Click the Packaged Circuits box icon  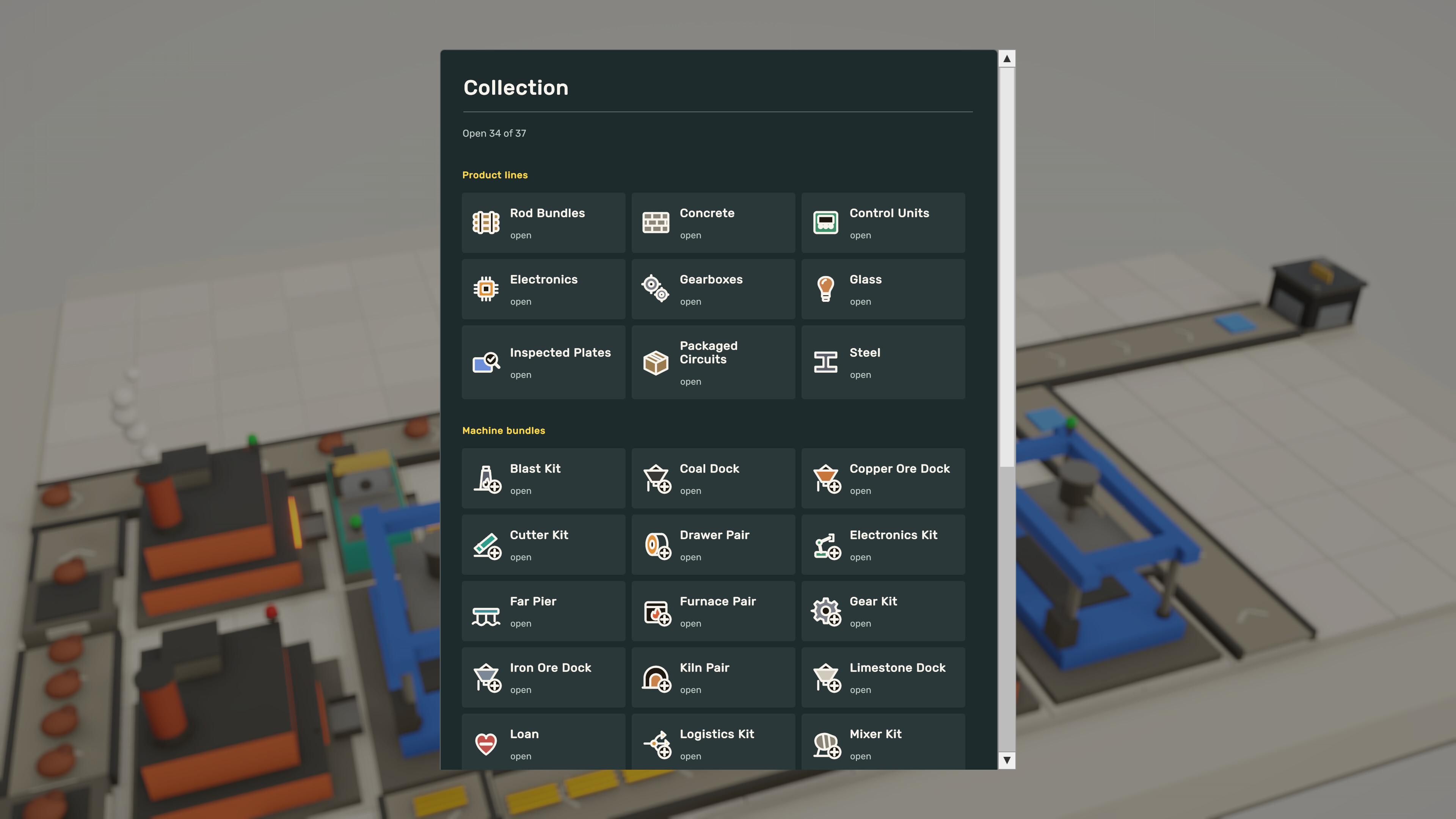(x=656, y=362)
